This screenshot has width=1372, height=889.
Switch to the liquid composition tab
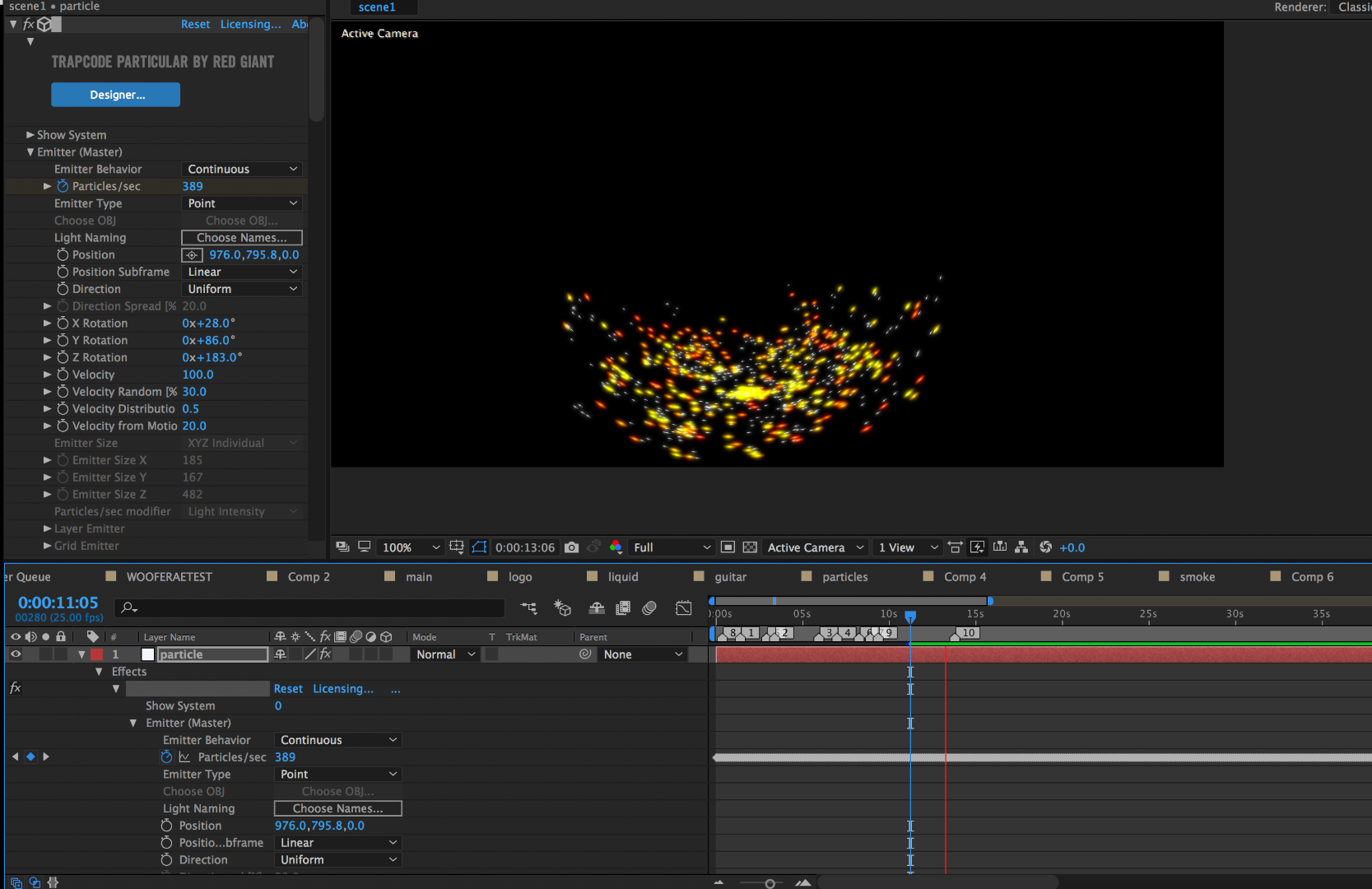tap(622, 577)
